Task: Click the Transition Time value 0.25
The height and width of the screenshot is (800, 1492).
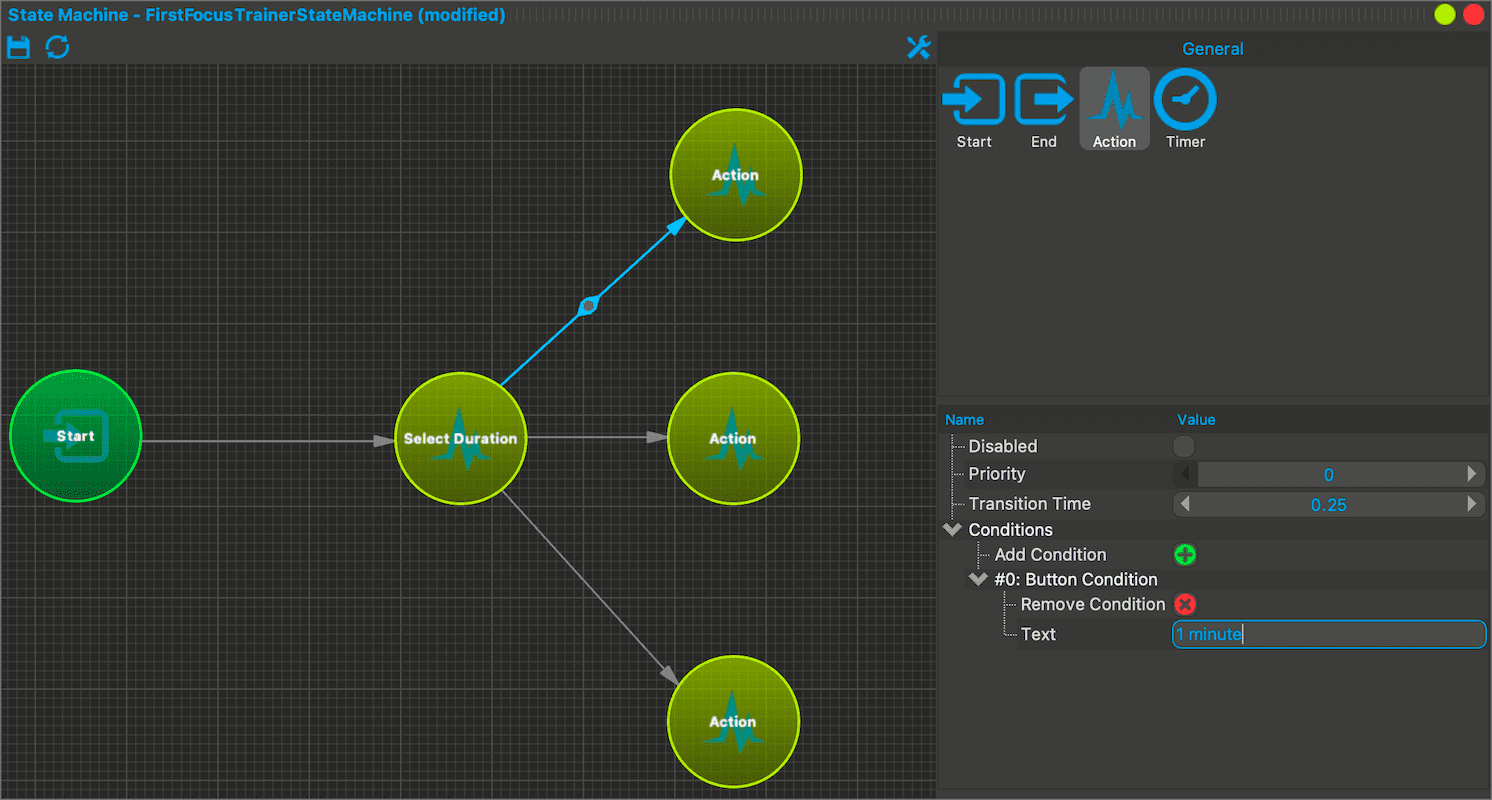Action: click(x=1329, y=505)
